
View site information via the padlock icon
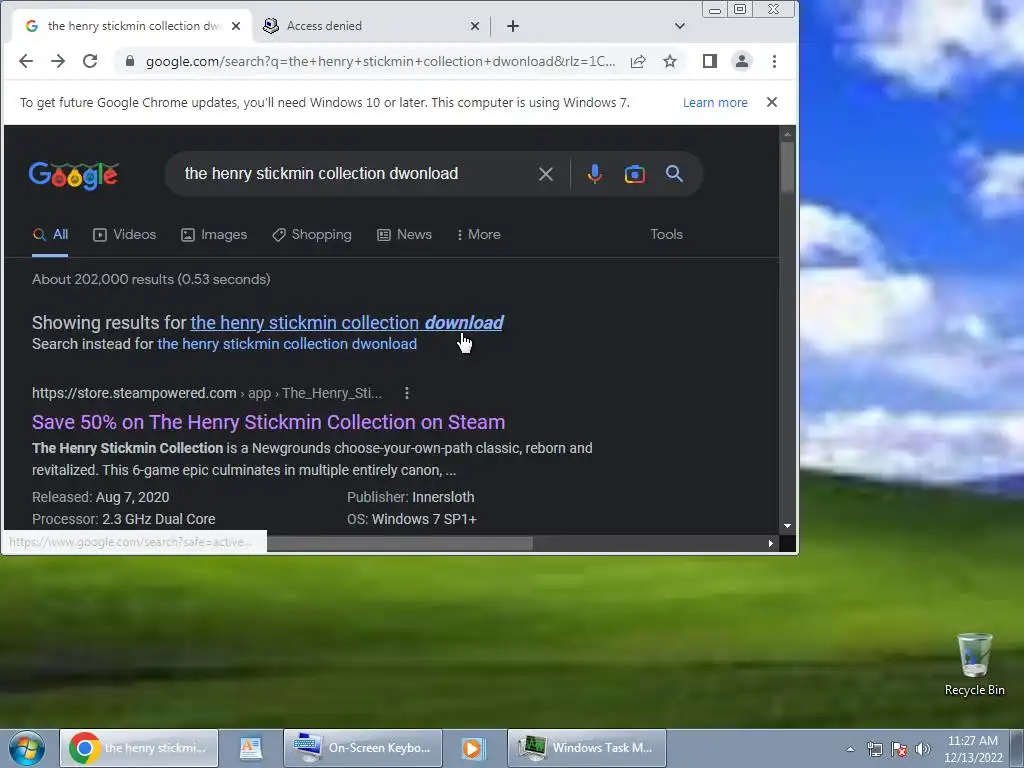tap(130, 61)
